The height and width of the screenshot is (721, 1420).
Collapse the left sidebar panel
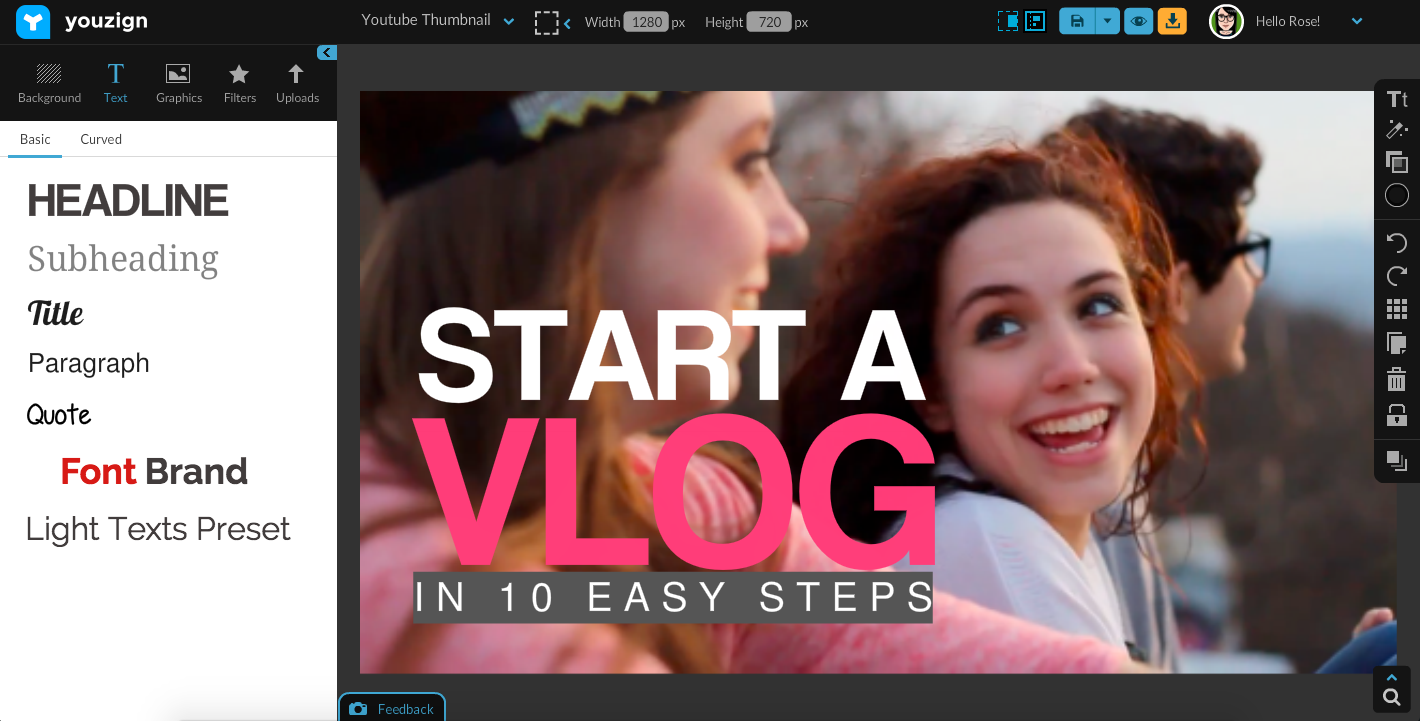(327, 53)
